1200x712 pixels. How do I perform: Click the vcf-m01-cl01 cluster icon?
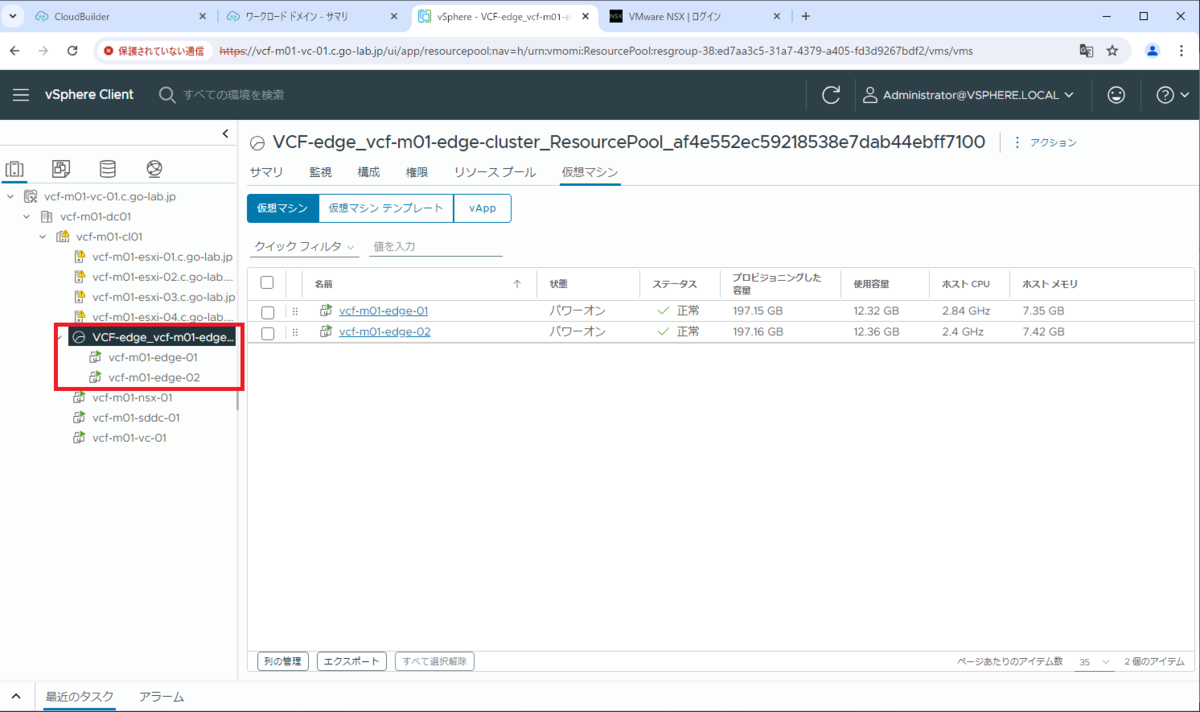click(x=63, y=237)
